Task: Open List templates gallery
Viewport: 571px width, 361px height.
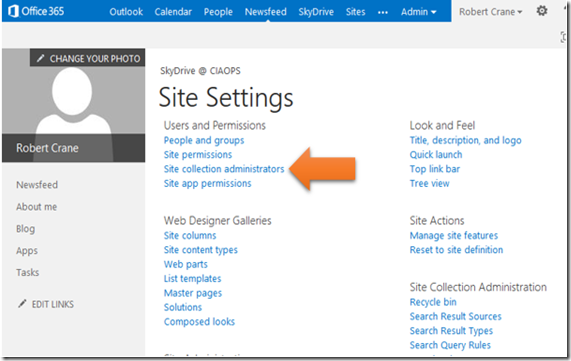Action: (x=192, y=279)
